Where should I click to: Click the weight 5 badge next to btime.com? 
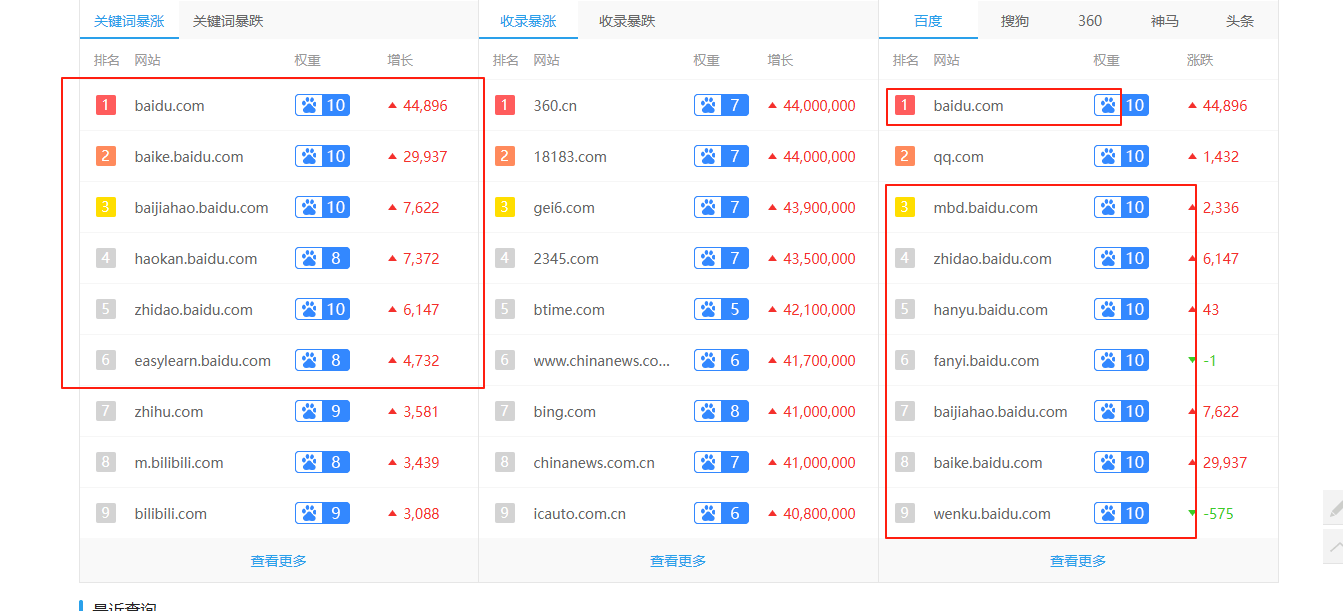pyautogui.click(x=721, y=309)
